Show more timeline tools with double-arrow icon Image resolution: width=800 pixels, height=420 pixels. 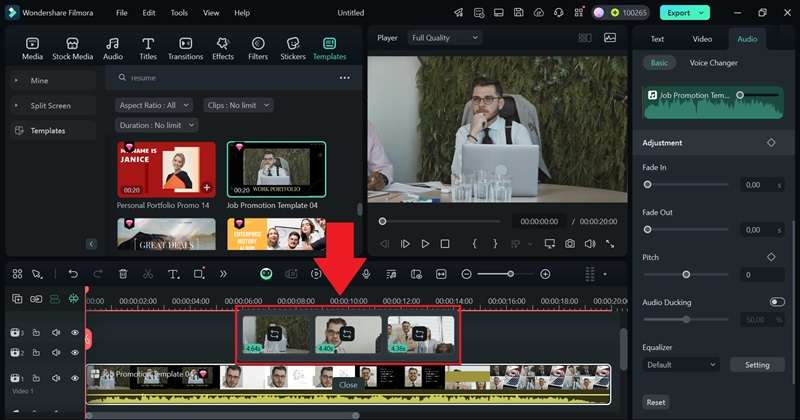223,274
